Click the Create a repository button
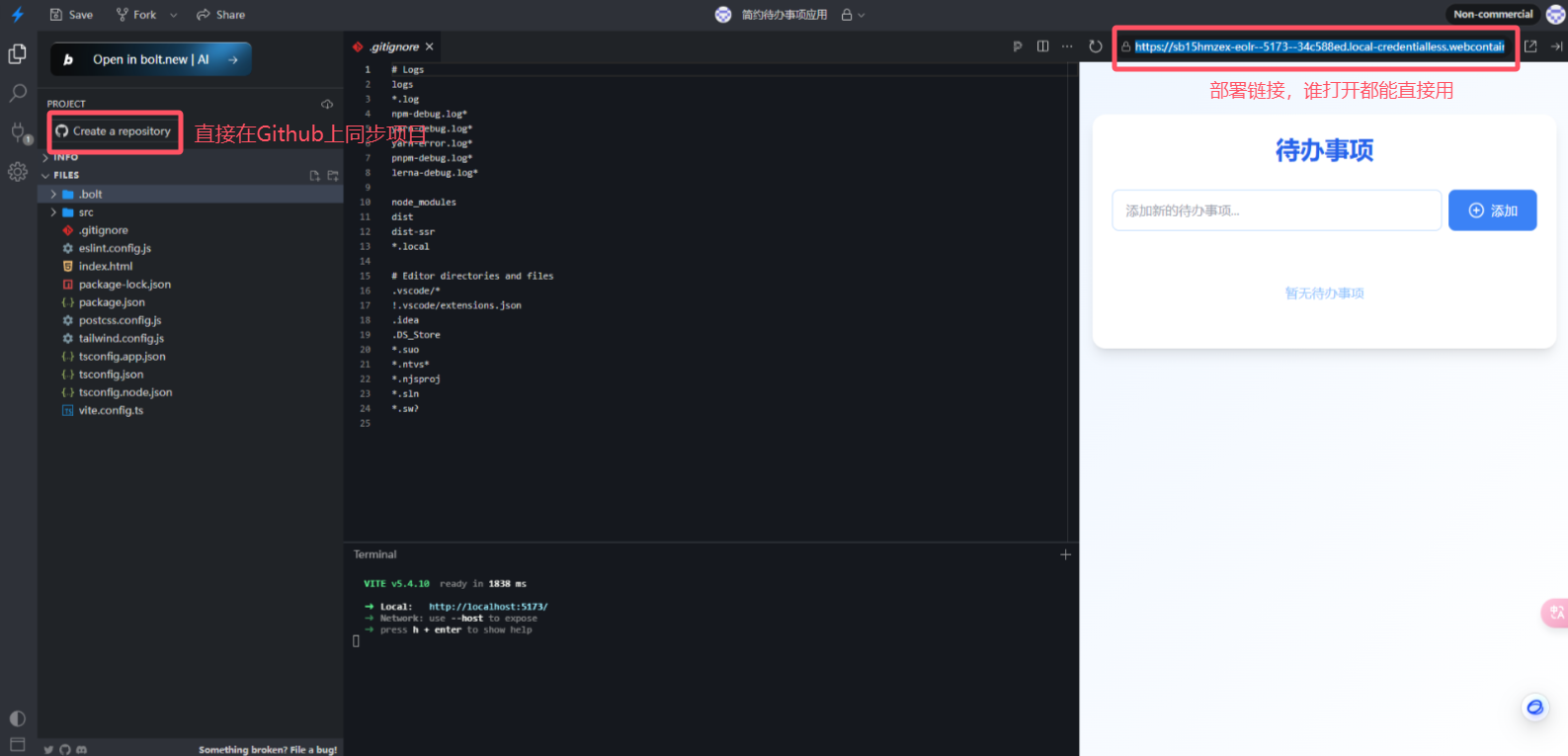Viewport: 1568px width, 756px height. [x=114, y=131]
